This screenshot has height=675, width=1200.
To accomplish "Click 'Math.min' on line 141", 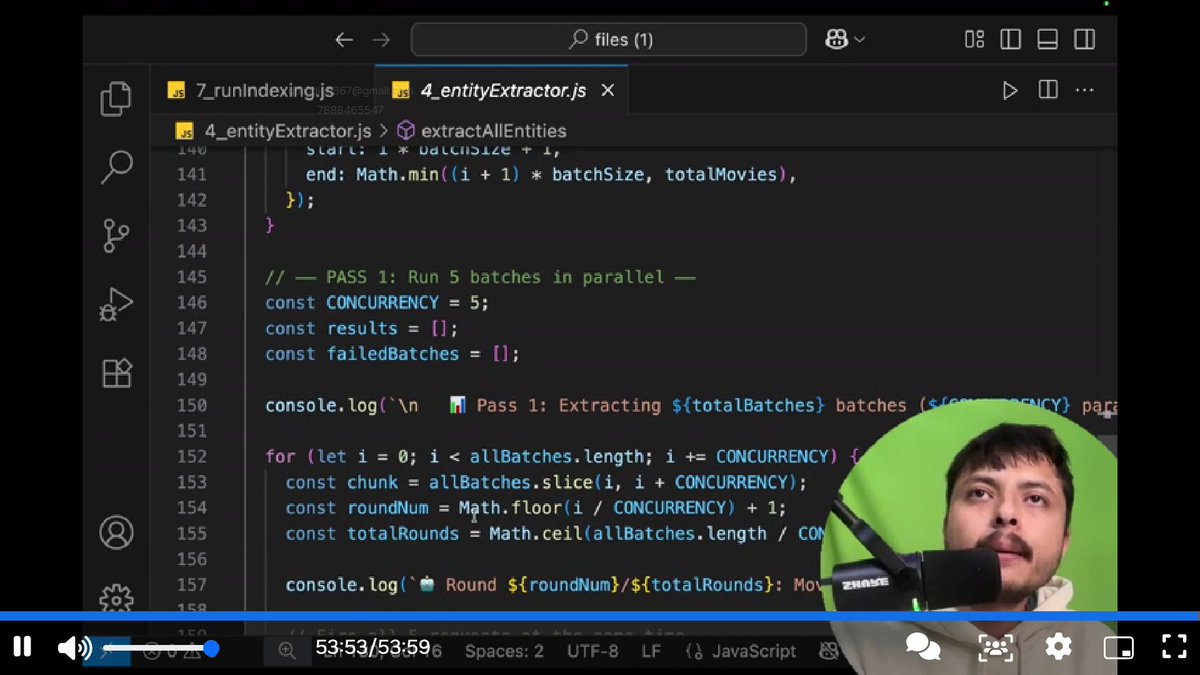I will tap(397, 174).
